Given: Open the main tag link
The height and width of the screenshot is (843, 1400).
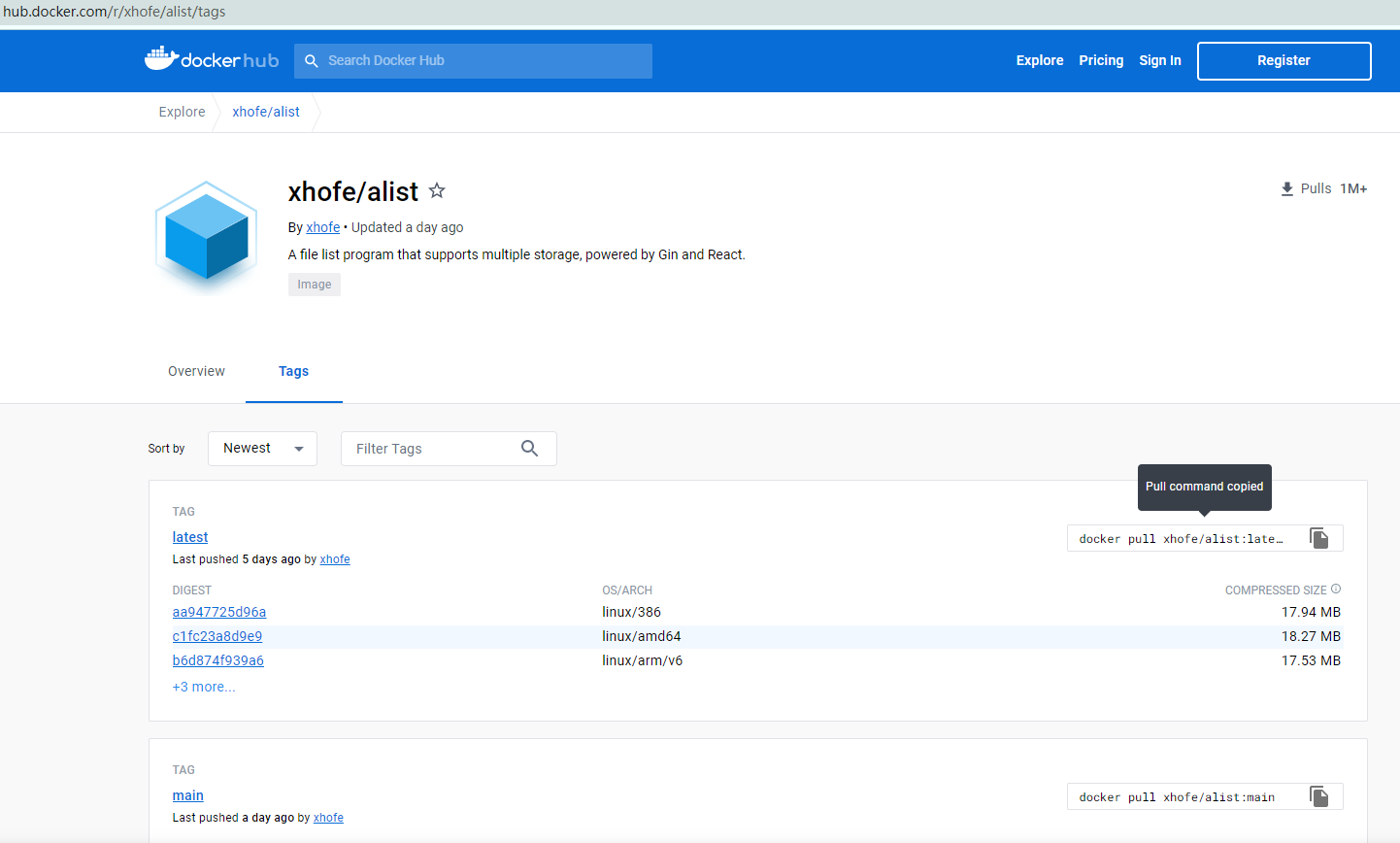Looking at the screenshot, I should pos(188,795).
